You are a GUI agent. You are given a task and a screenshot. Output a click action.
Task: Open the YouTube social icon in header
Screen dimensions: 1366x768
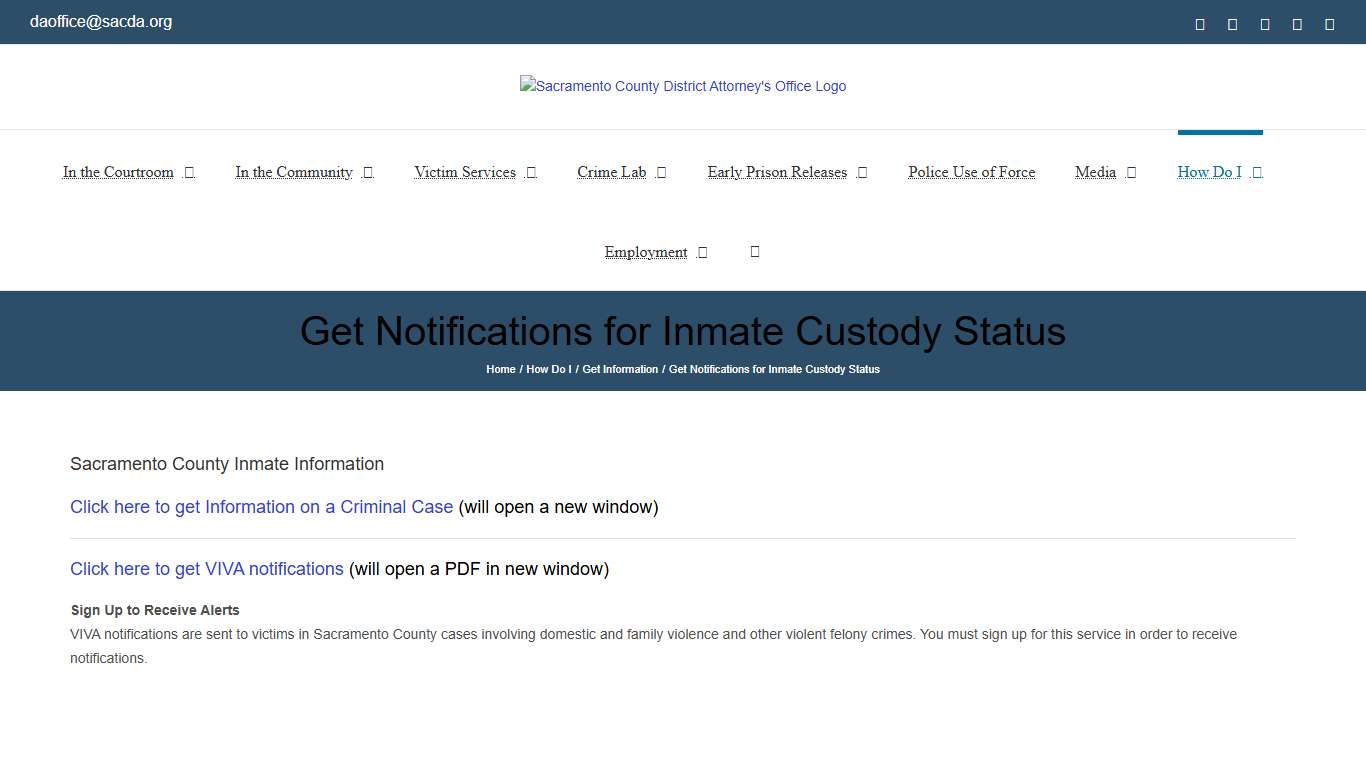pos(1297,23)
